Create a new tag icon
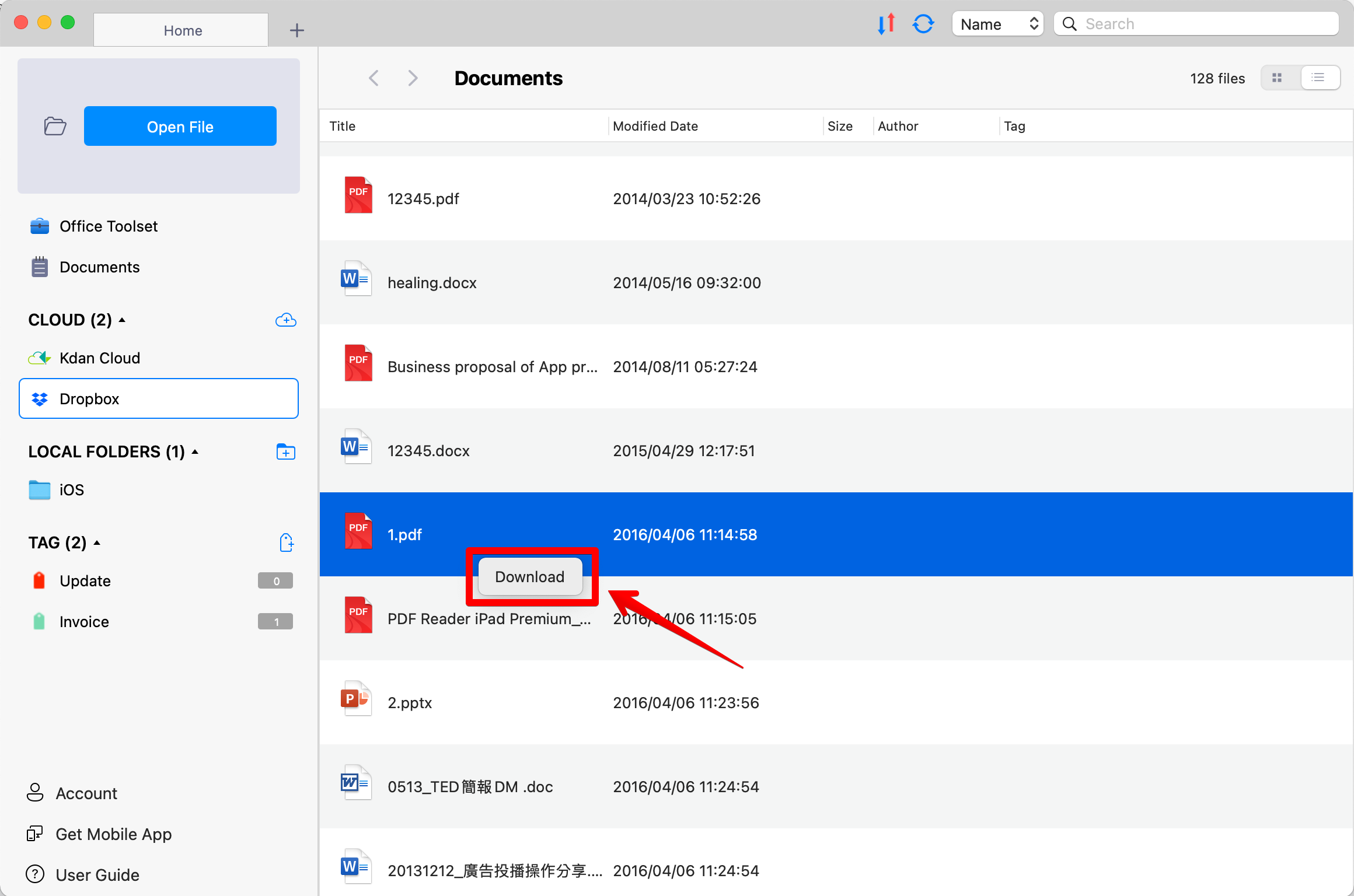1354x896 pixels. click(286, 542)
